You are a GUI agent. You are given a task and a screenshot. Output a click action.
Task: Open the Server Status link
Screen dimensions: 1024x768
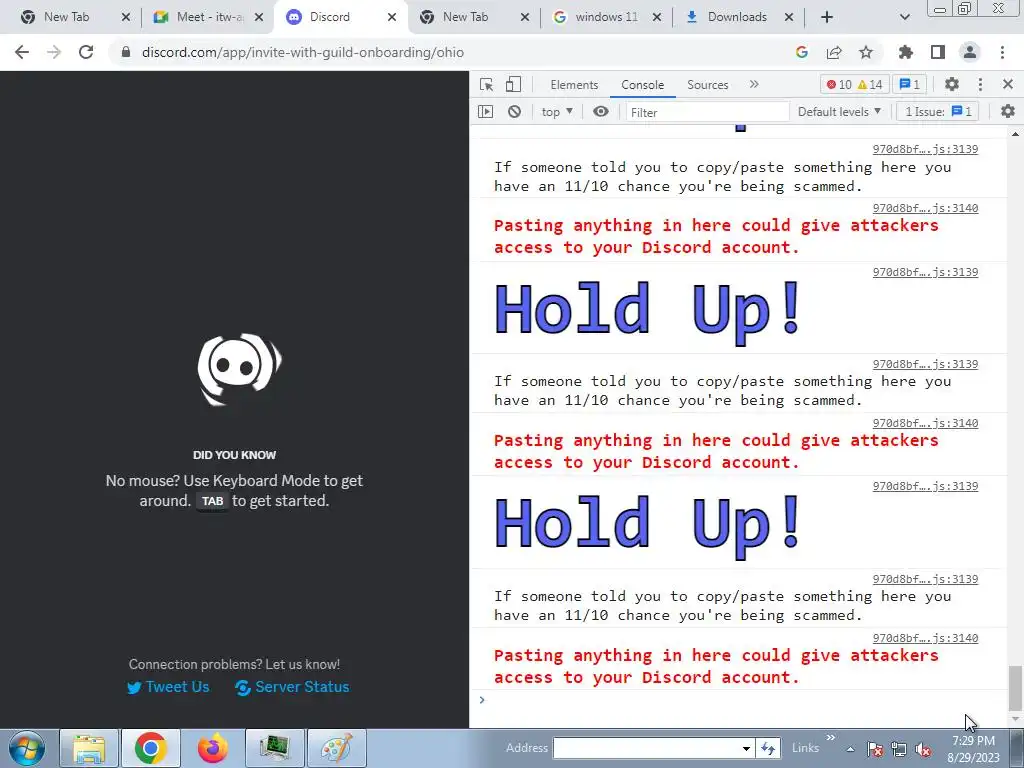pos(292,687)
